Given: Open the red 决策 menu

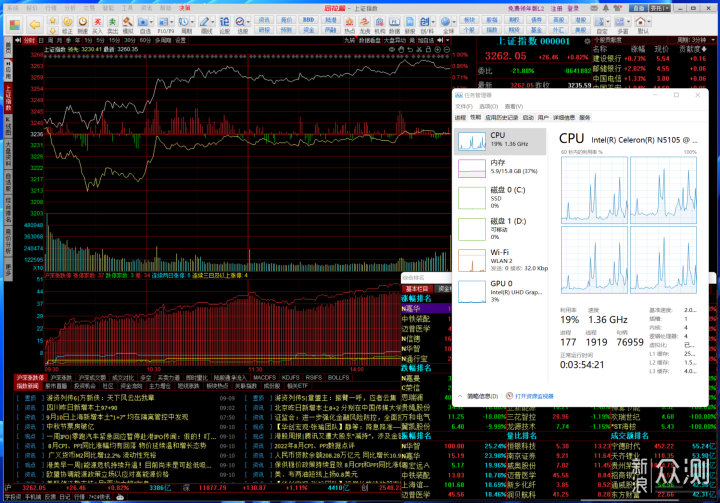Looking at the screenshot, I should point(184,8).
